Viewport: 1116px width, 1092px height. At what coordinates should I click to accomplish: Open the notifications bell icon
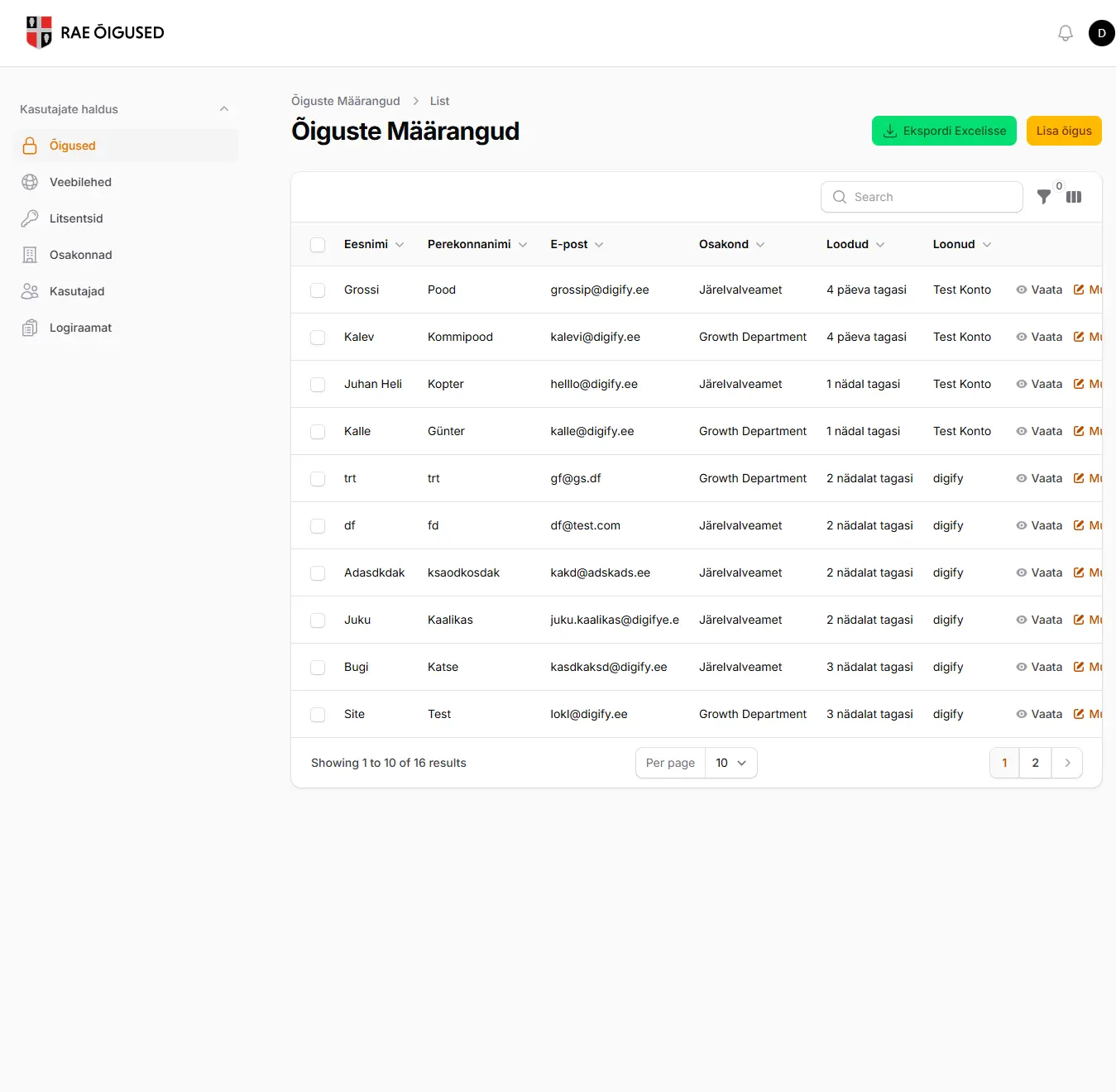[x=1066, y=33]
